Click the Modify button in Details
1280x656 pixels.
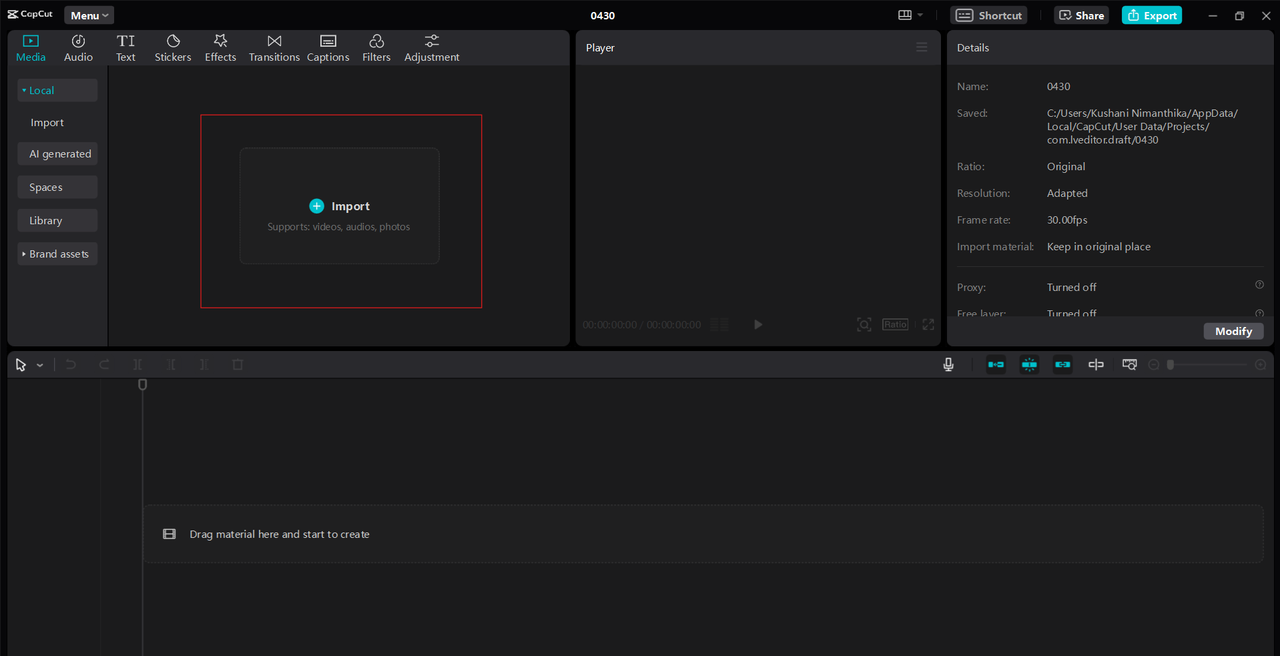(x=1233, y=331)
